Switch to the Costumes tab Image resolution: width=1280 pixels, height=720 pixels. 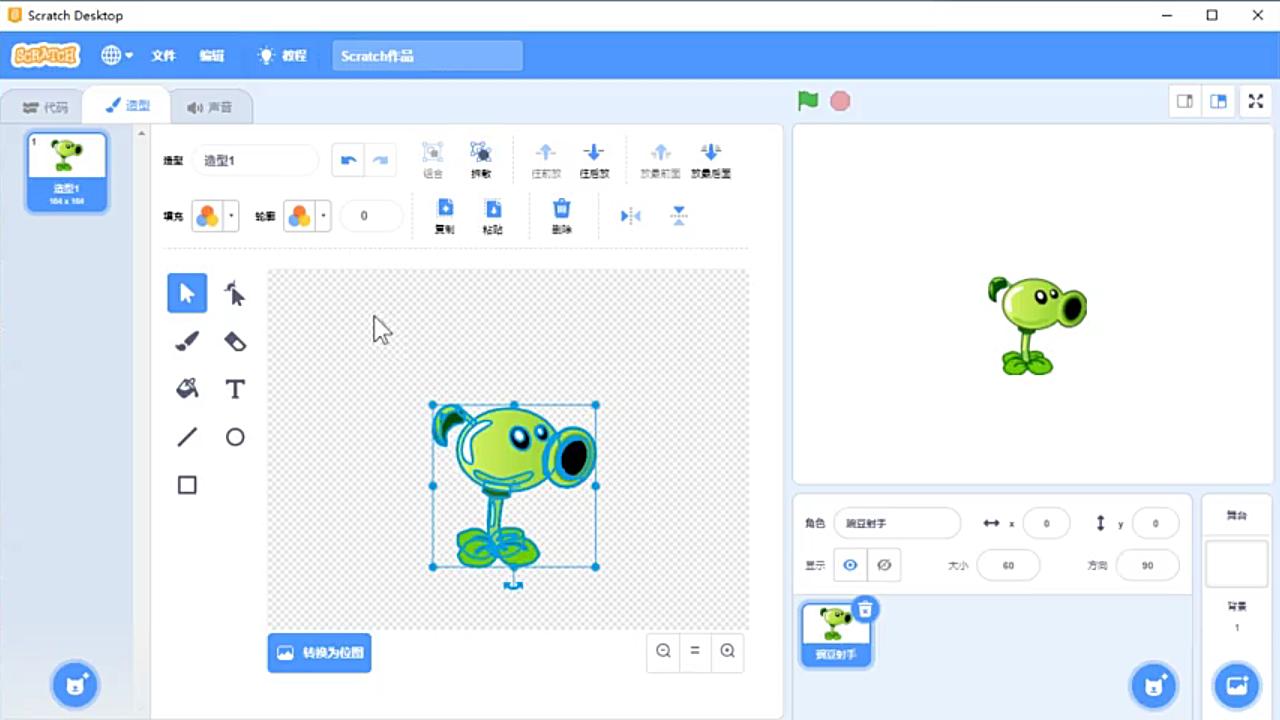coord(127,105)
